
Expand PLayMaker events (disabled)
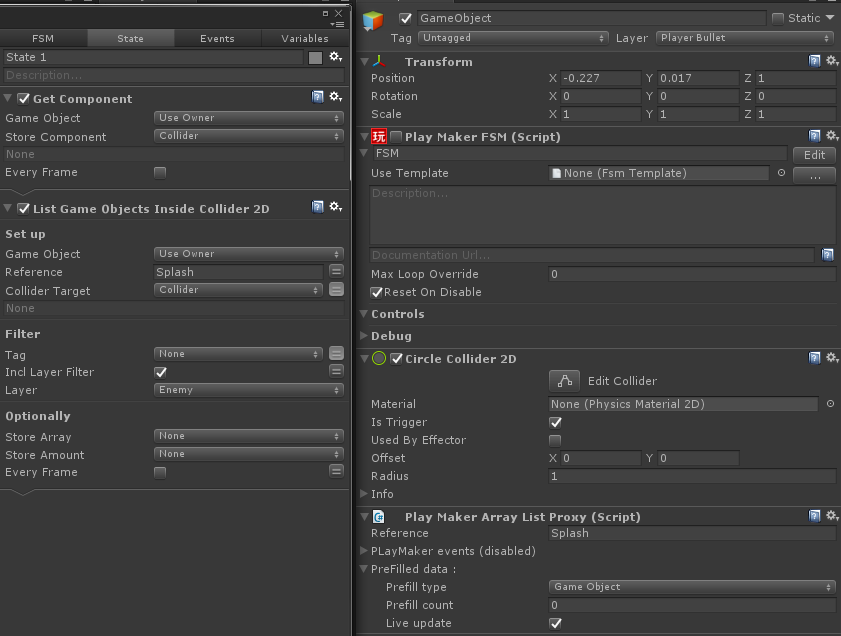(x=364, y=551)
